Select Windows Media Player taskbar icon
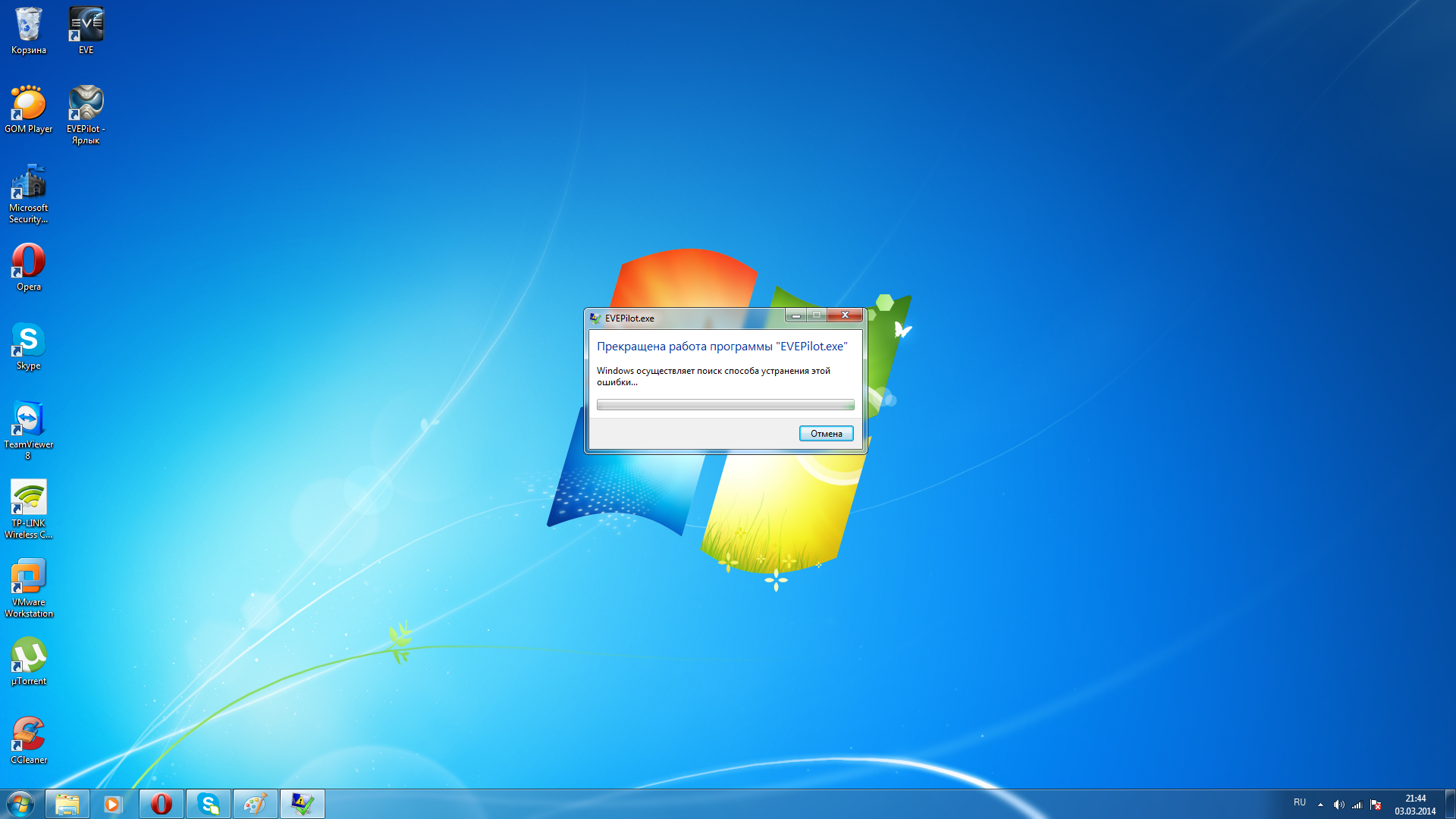 click(x=113, y=803)
